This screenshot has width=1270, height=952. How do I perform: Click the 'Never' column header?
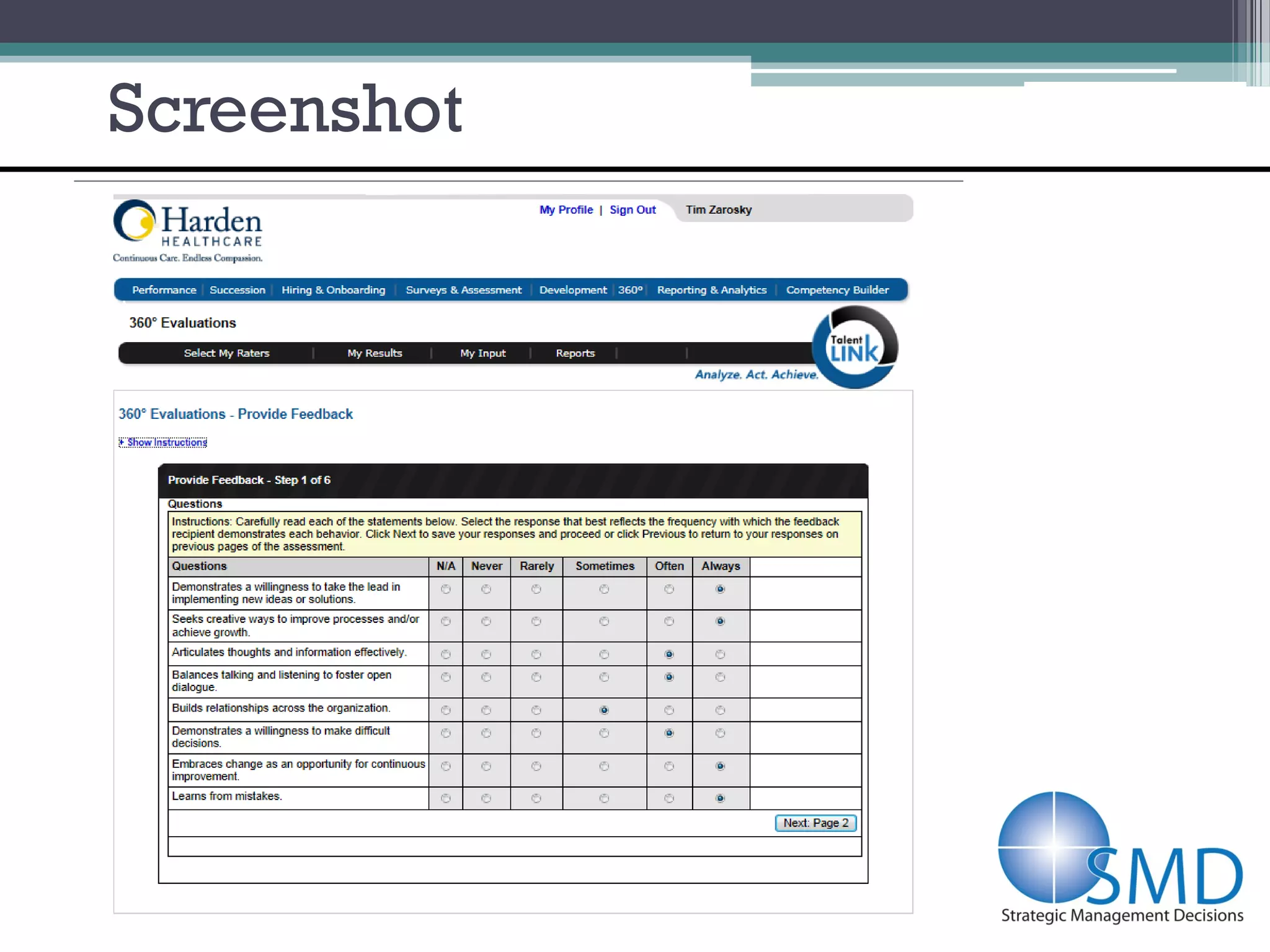[x=486, y=566]
